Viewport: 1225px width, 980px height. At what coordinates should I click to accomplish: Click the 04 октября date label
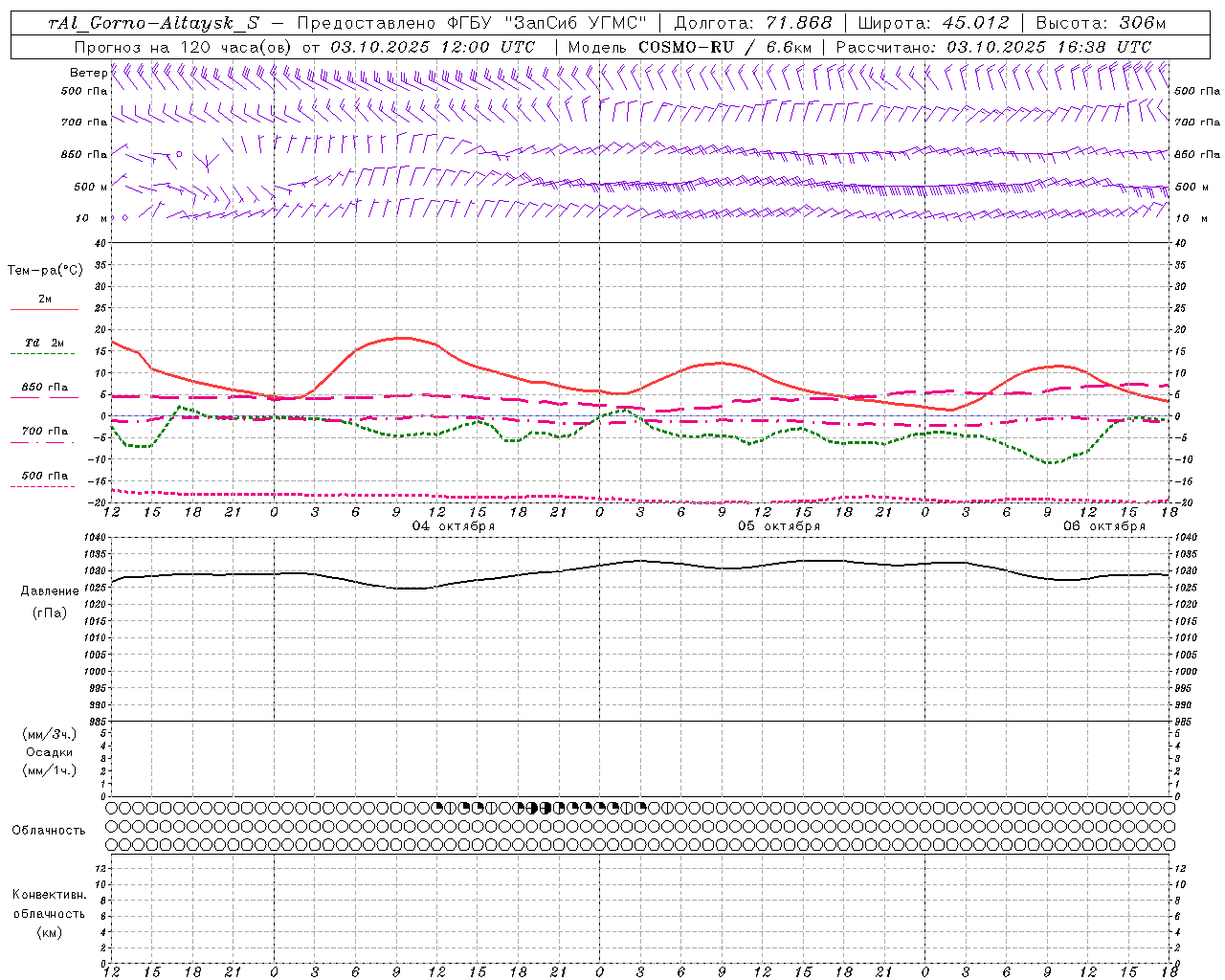[454, 526]
